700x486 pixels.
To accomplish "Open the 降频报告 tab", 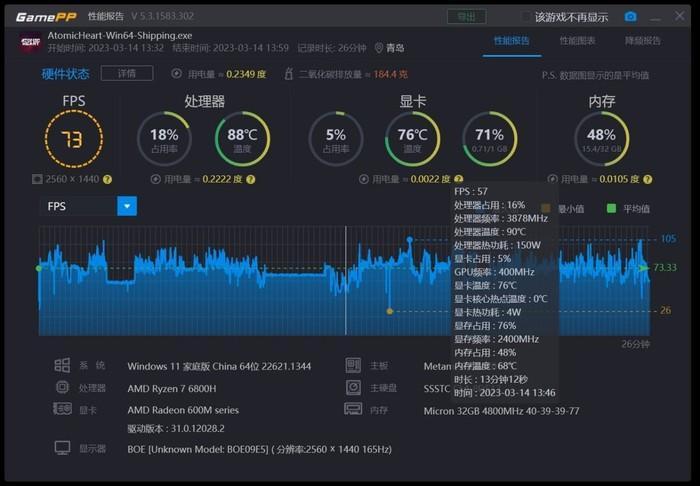I will pos(642,41).
